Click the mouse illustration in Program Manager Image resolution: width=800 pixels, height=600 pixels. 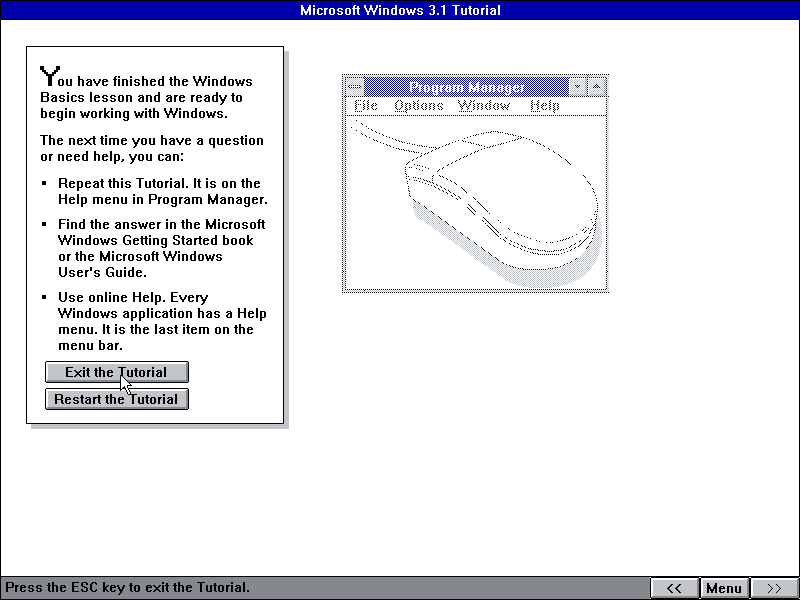477,202
